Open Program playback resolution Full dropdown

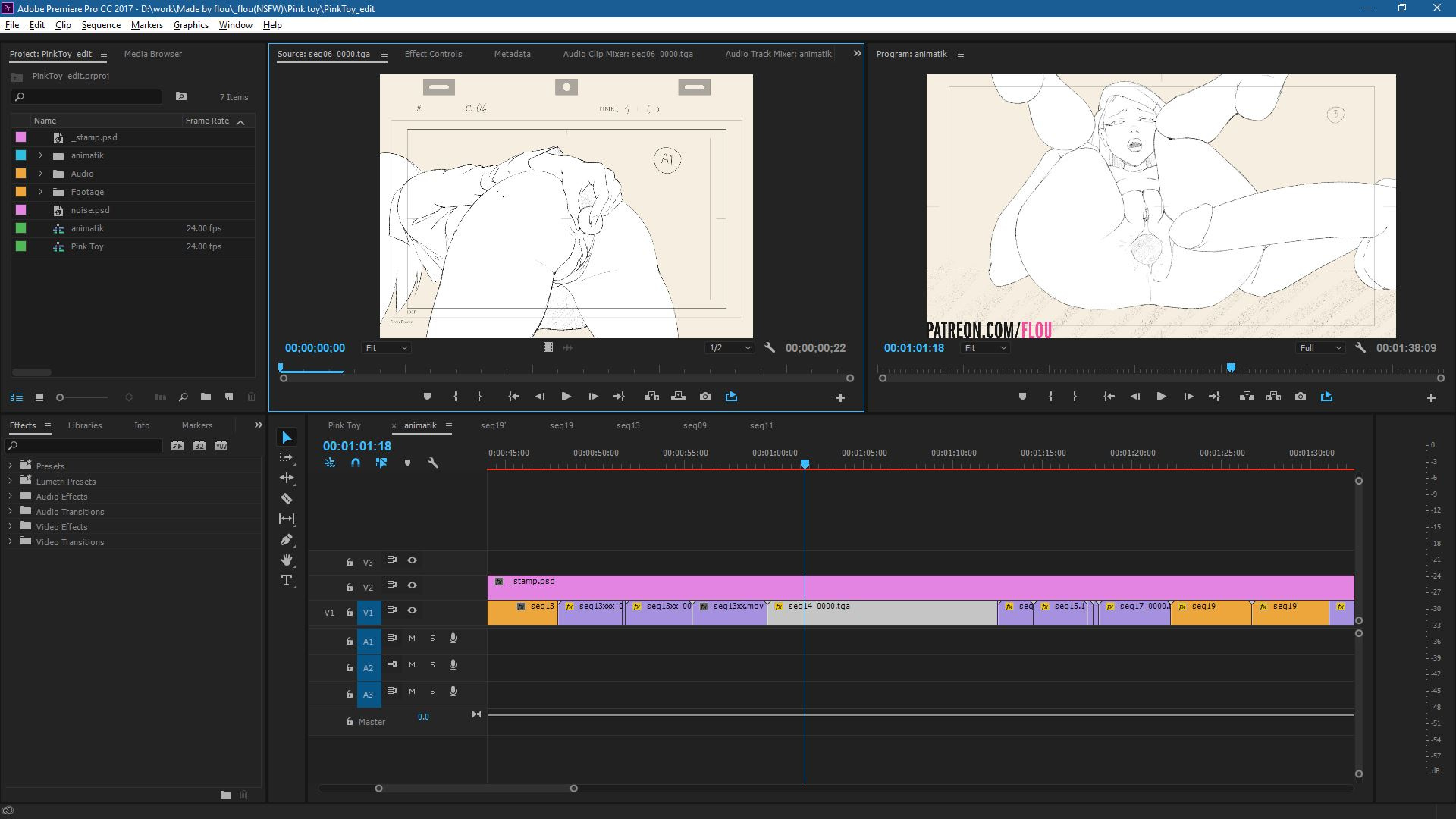point(1321,348)
